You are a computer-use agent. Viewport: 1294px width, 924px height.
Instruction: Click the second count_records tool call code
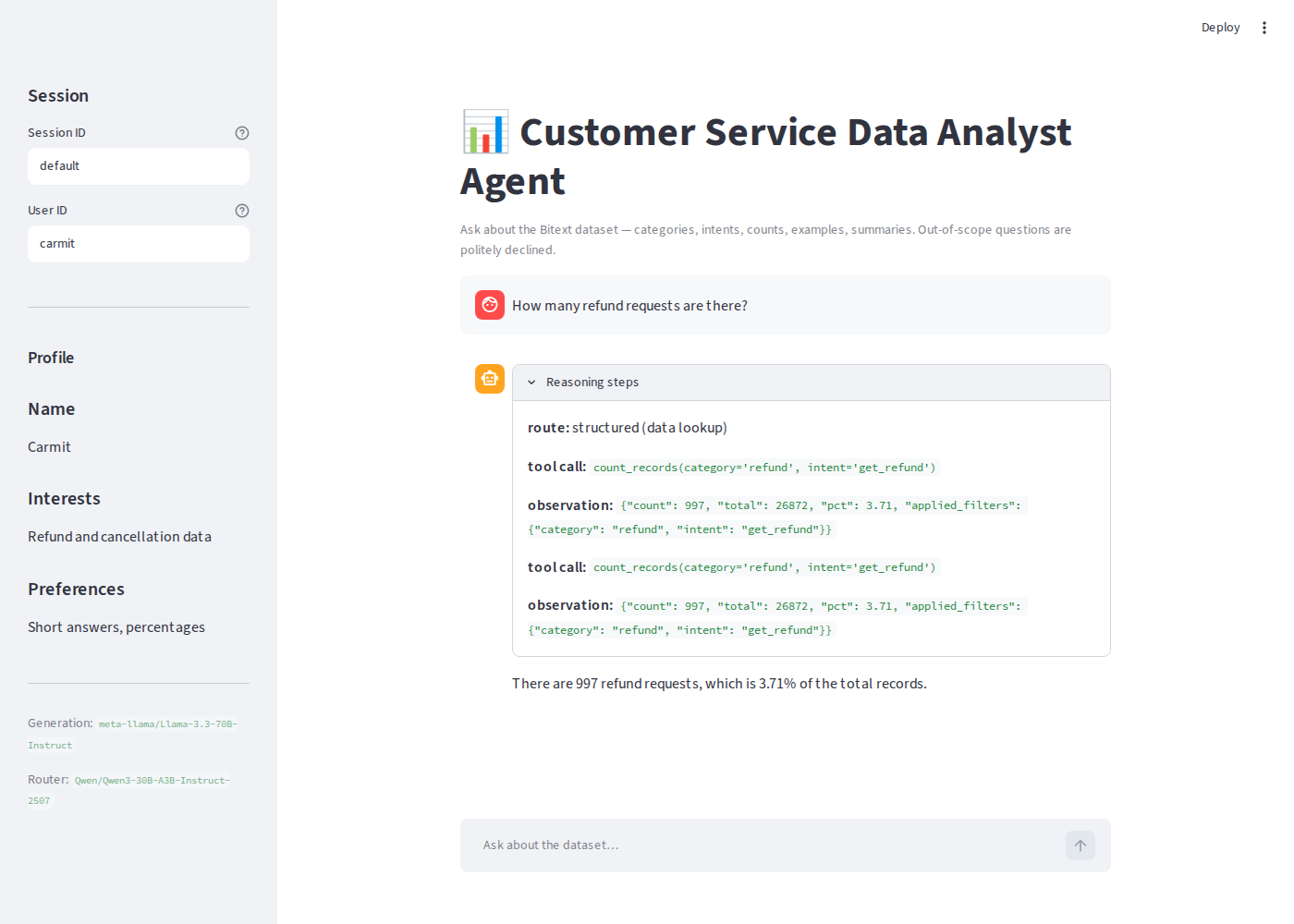pyautogui.click(x=764, y=567)
